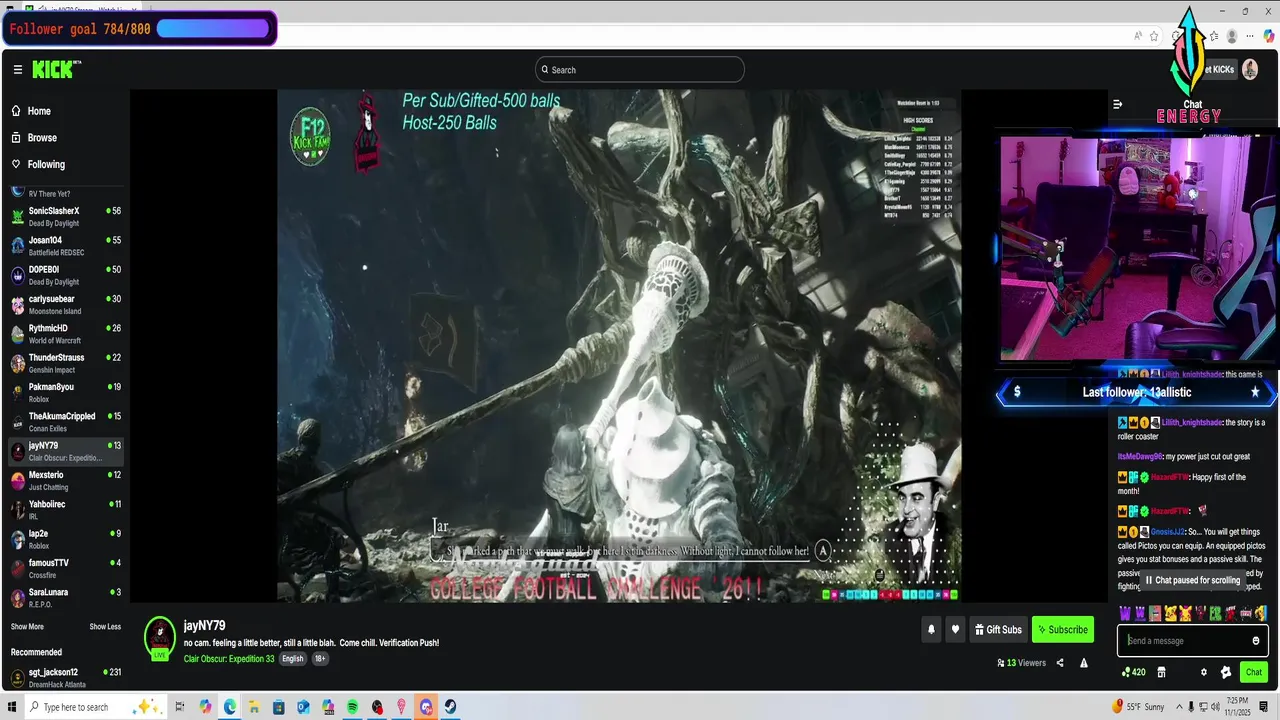Open Mexsterio channel
This screenshot has width=1280, height=720.
(66, 481)
